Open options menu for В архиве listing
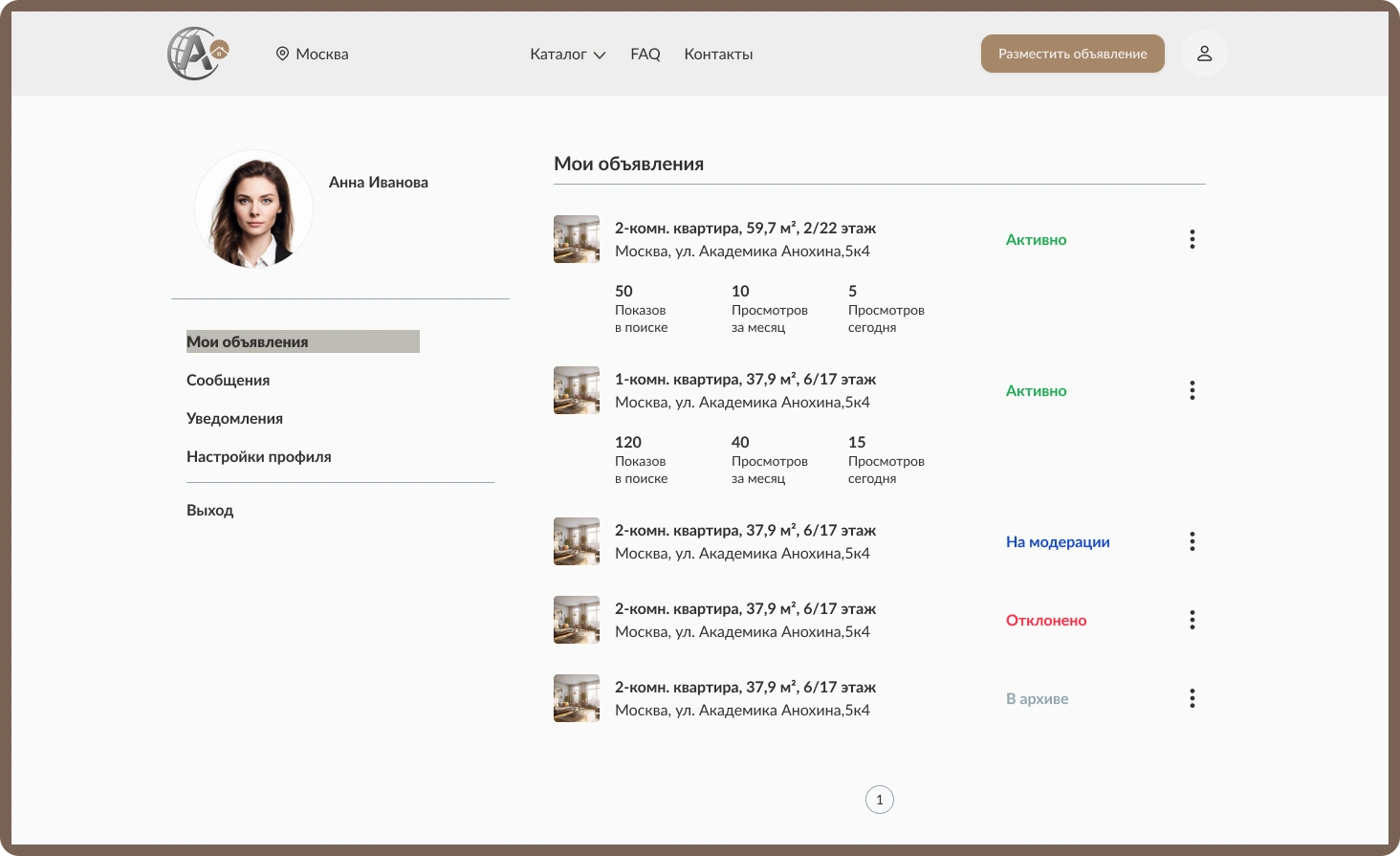Viewport: 1400px width, 856px height. click(x=1192, y=698)
